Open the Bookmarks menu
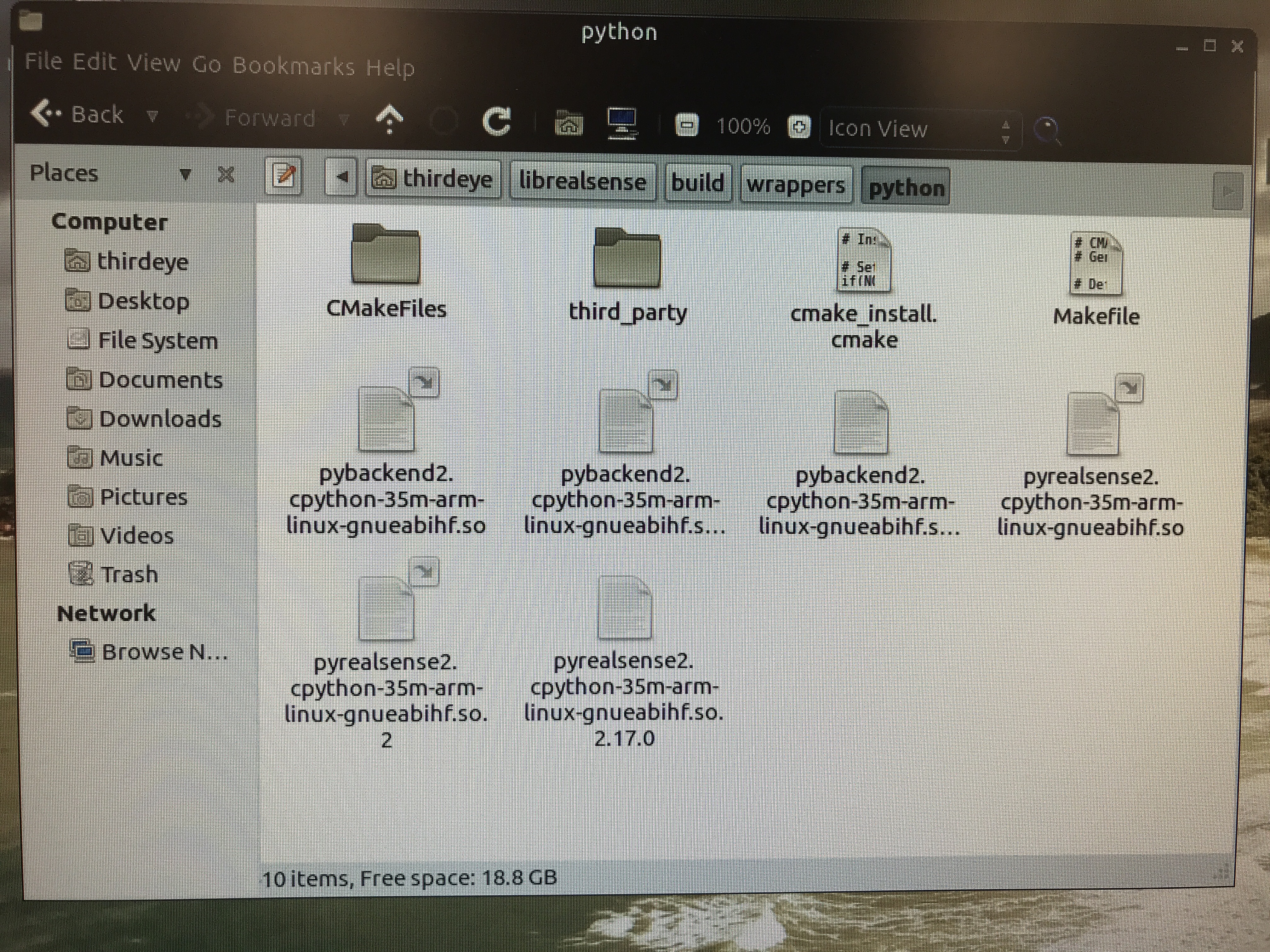Screen dimensions: 1270x952 click(x=293, y=66)
